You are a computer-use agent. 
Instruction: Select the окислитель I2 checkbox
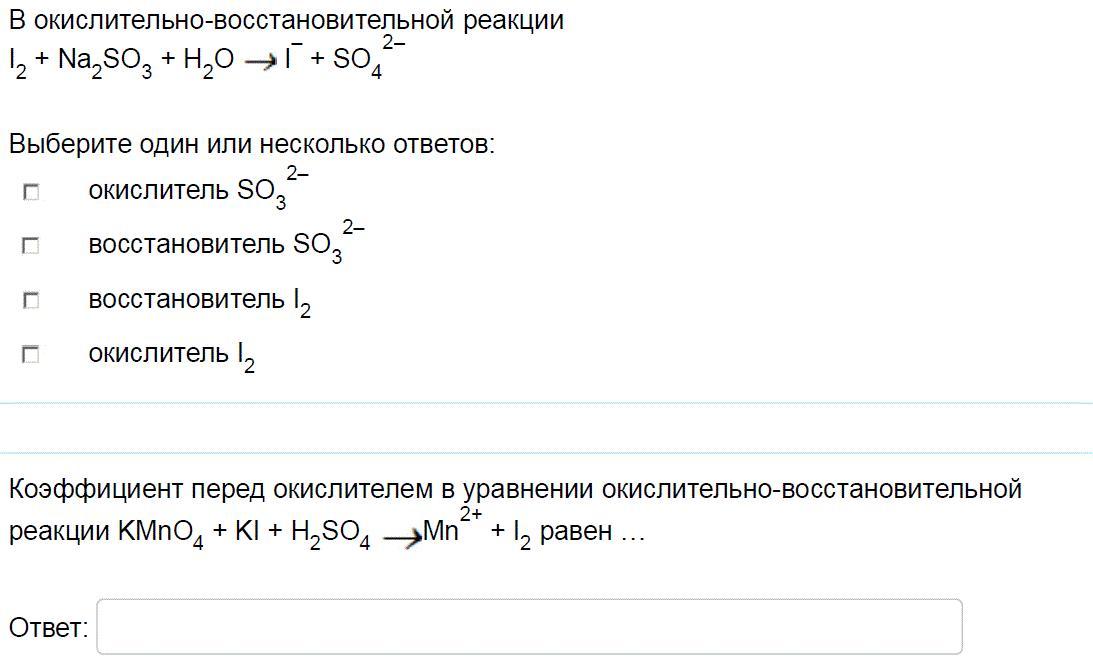tap(31, 354)
